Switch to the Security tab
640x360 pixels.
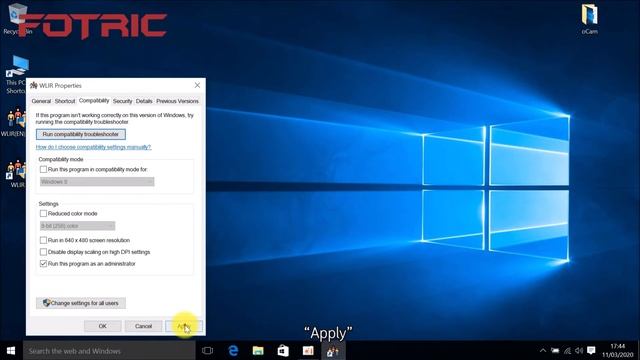coord(122,101)
